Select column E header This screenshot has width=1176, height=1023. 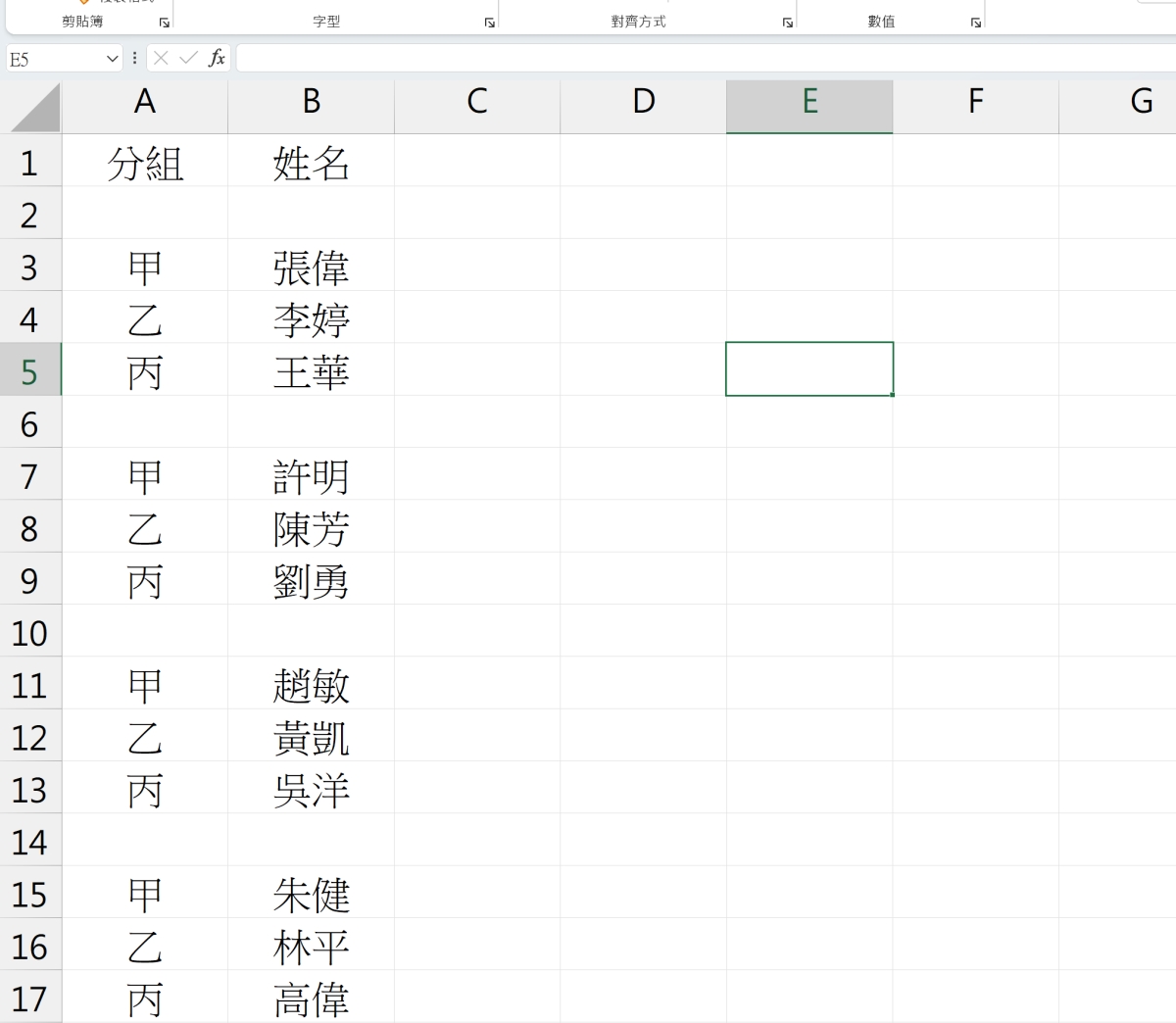tap(809, 102)
